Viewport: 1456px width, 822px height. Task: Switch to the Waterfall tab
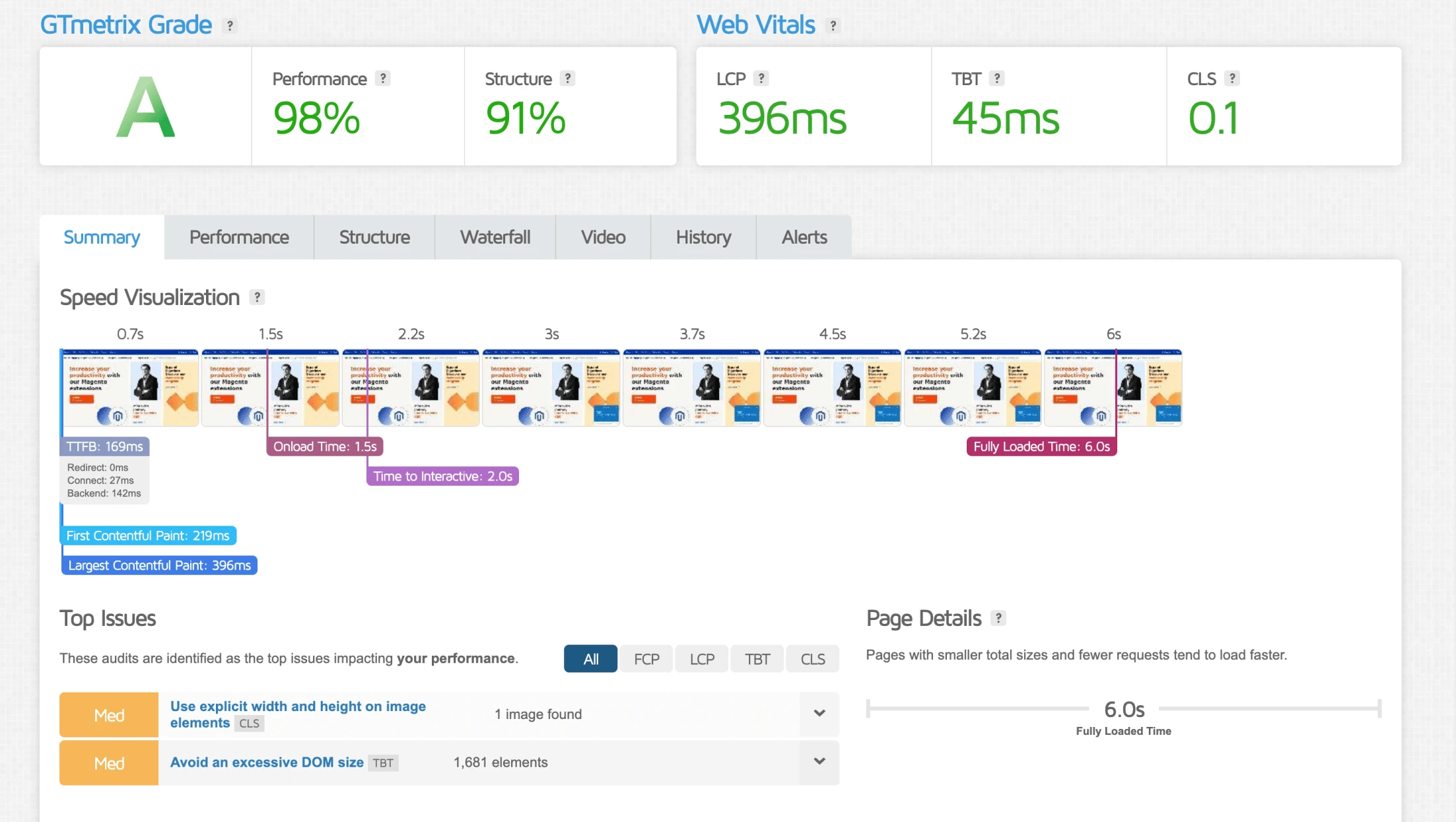[495, 237]
